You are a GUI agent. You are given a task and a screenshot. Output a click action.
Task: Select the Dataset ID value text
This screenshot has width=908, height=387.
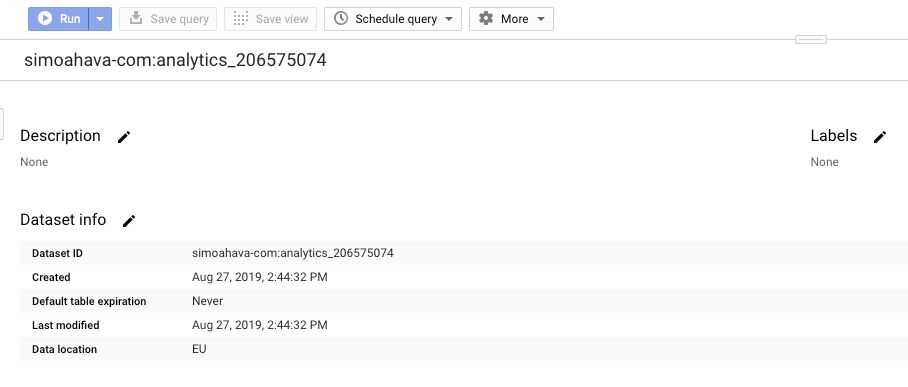tap(292, 253)
